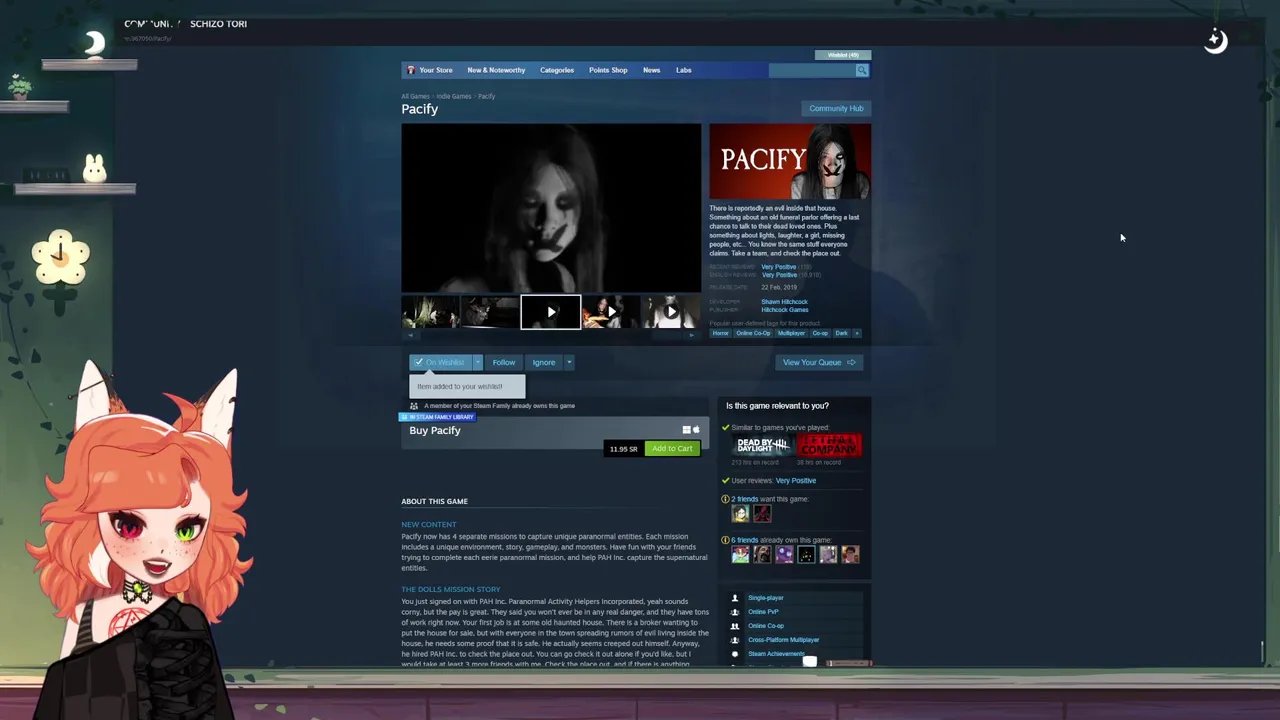Open the Categories menu

tap(557, 70)
